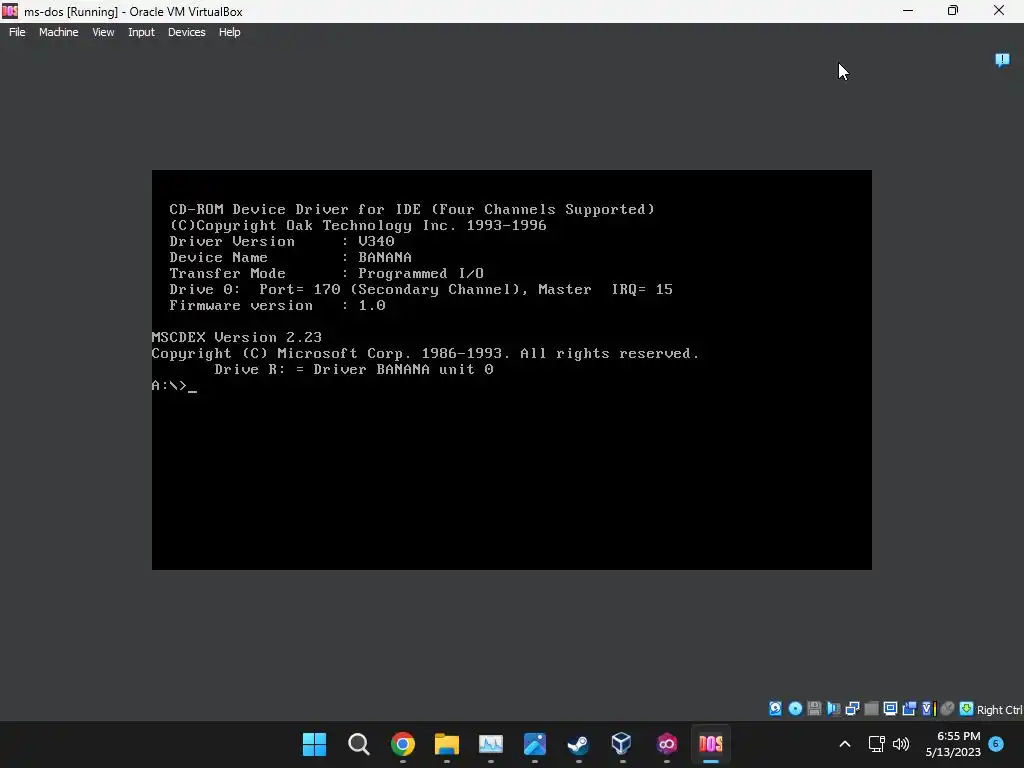Click the virtualization features V indicator
Image resolution: width=1024 pixels, height=768 pixels.
point(929,709)
